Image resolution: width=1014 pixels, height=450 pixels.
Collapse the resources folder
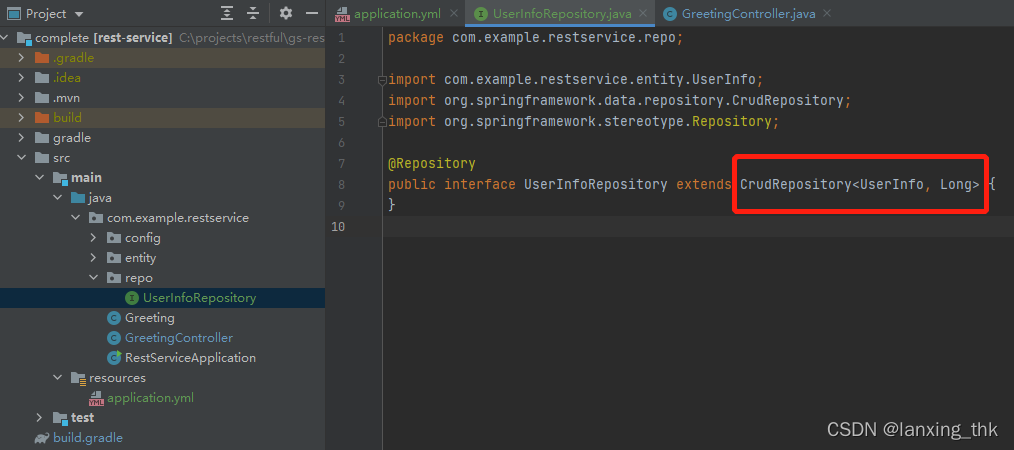coord(58,378)
